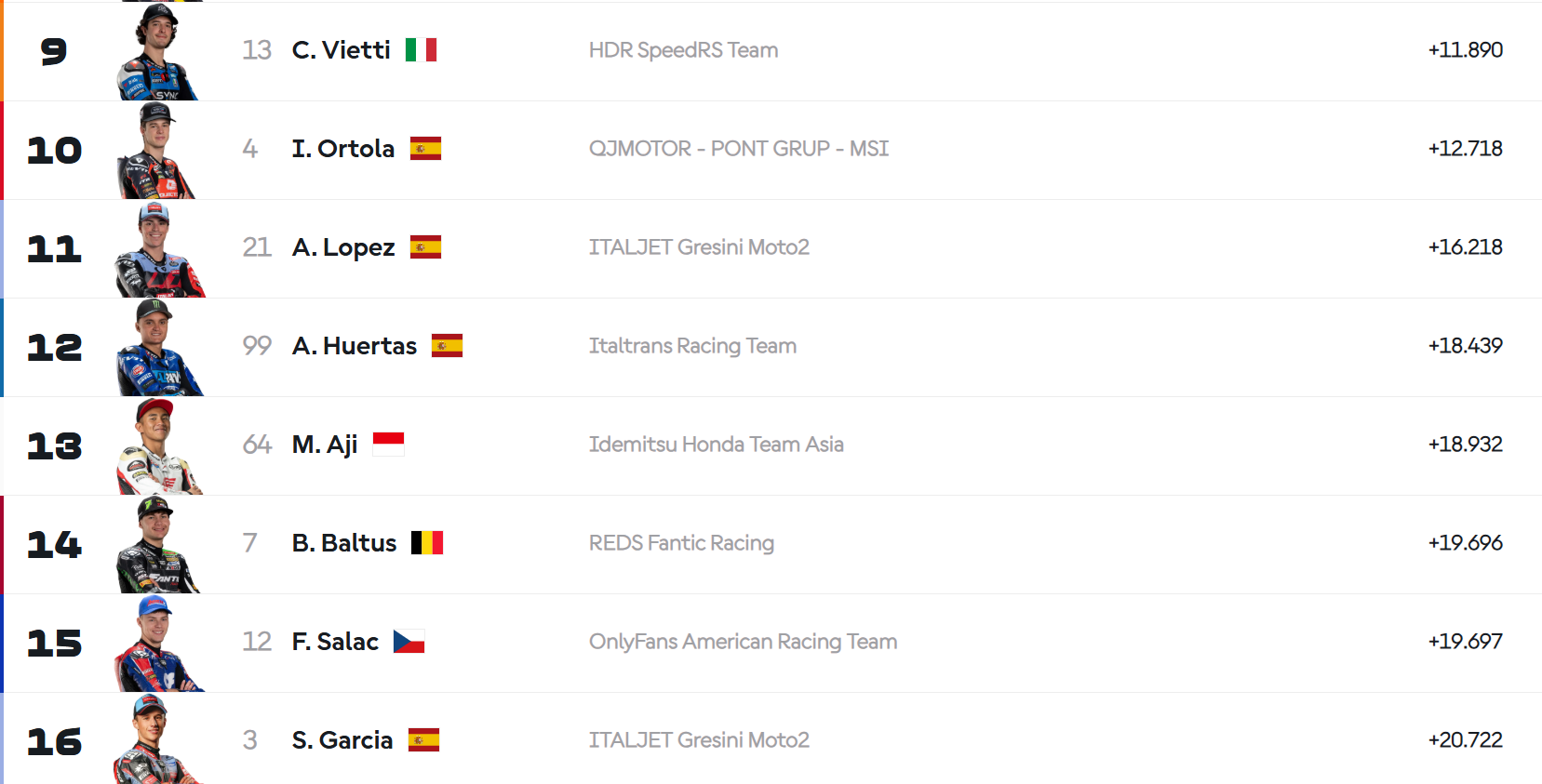The height and width of the screenshot is (784, 1542).
Task: Select rider name S. Garcia
Action: point(342,740)
